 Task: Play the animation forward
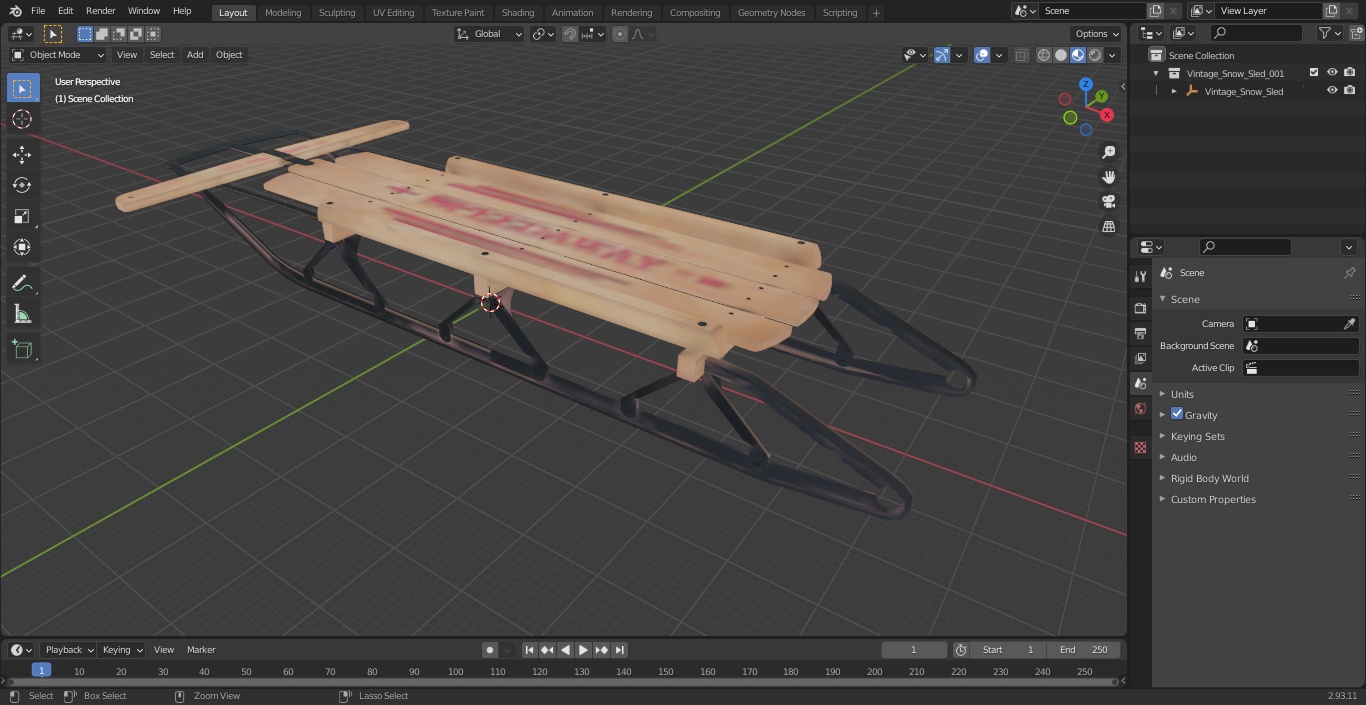coord(584,650)
